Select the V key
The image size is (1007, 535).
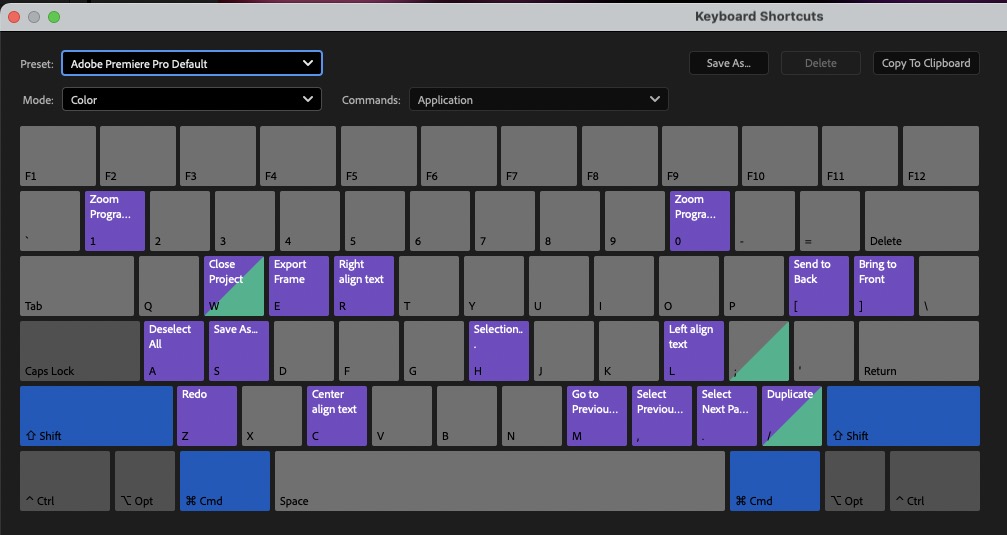click(401, 416)
